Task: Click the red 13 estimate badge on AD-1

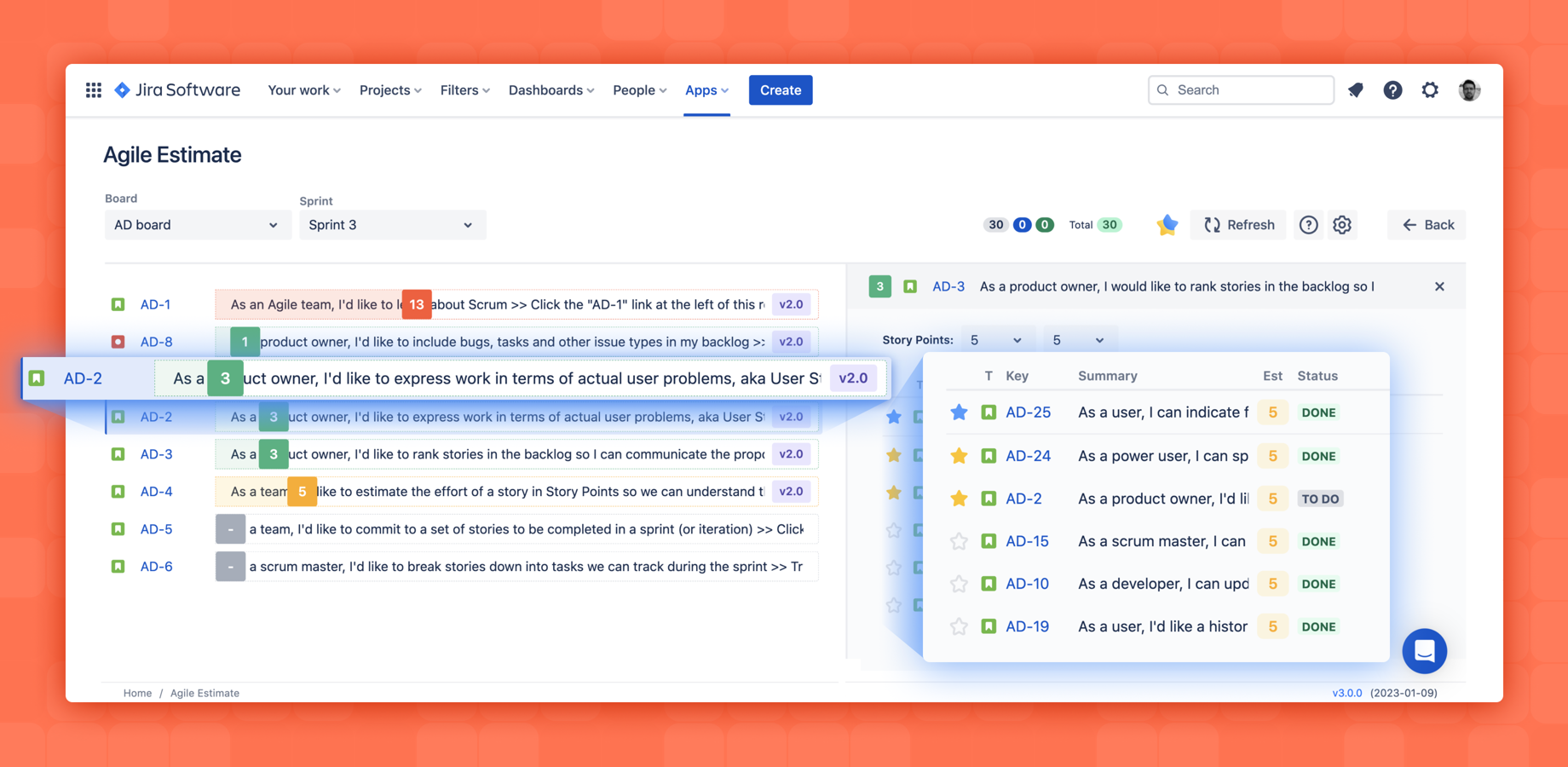Action: [x=417, y=304]
